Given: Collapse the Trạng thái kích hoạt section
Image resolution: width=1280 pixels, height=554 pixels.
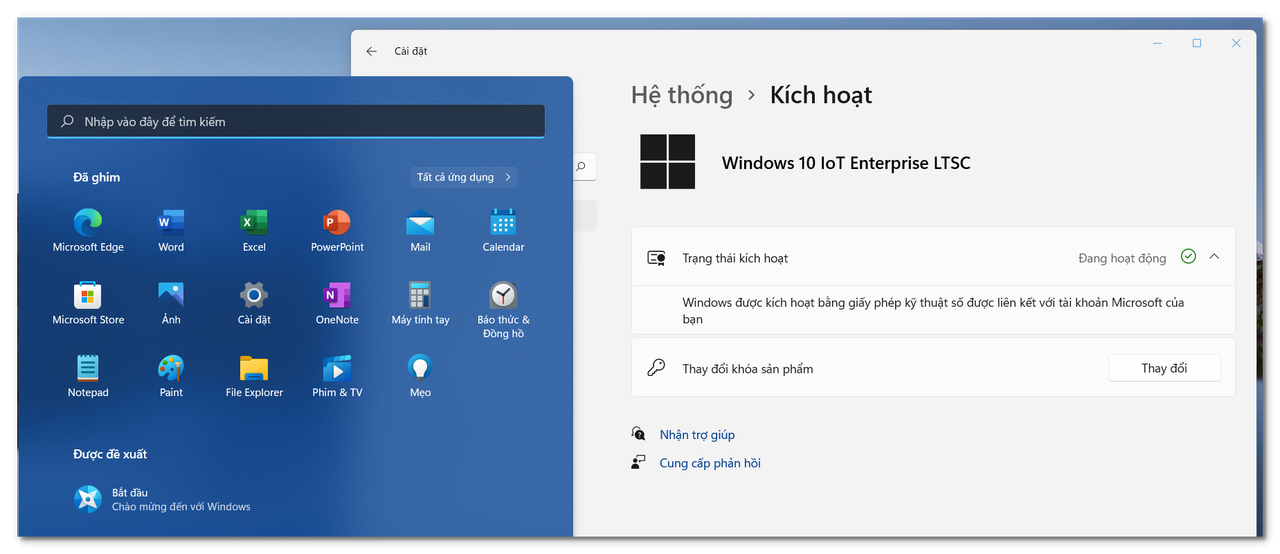Looking at the screenshot, I should click(x=1214, y=256).
